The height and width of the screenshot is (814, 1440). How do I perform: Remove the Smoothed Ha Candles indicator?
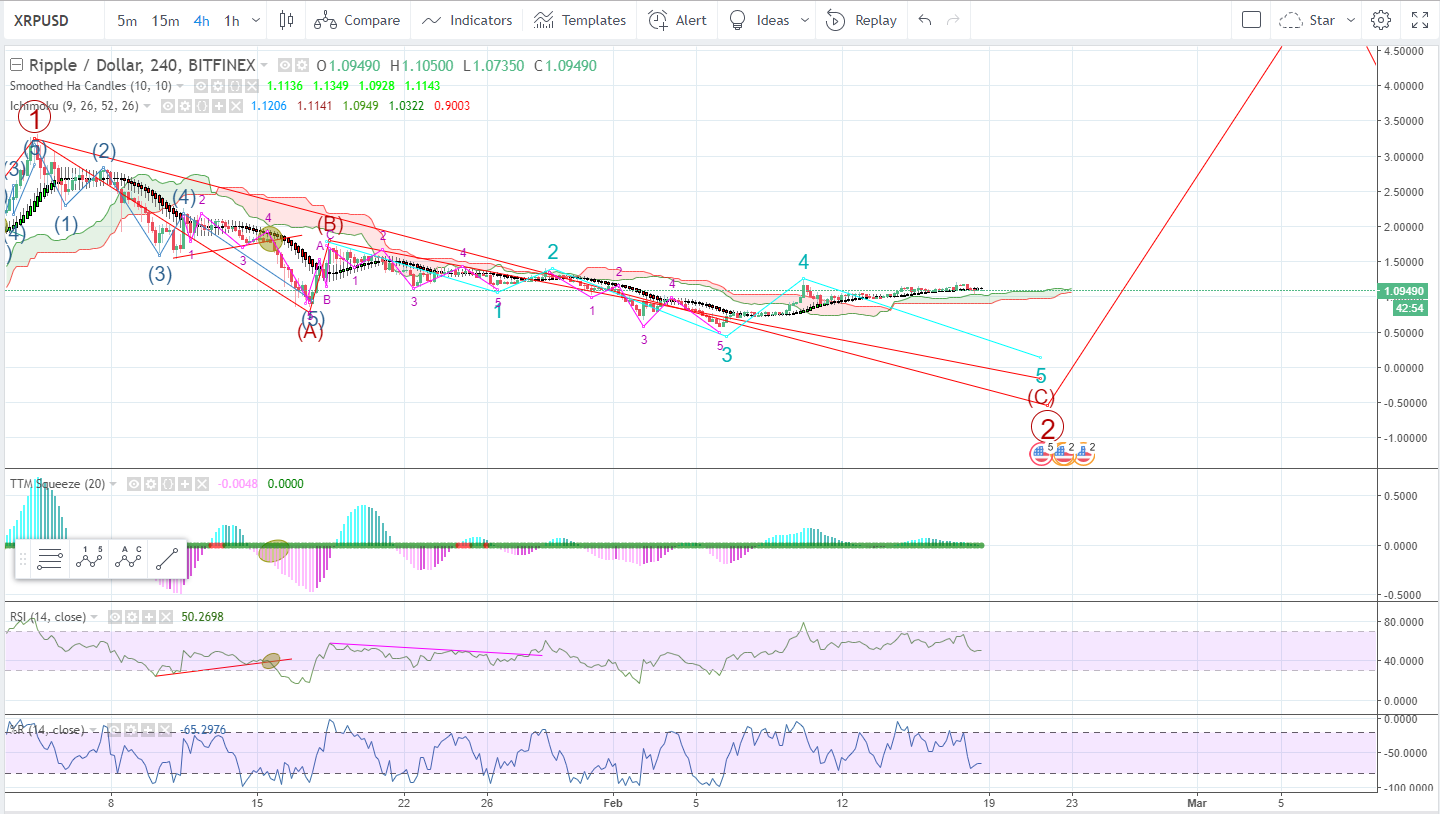(x=252, y=86)
